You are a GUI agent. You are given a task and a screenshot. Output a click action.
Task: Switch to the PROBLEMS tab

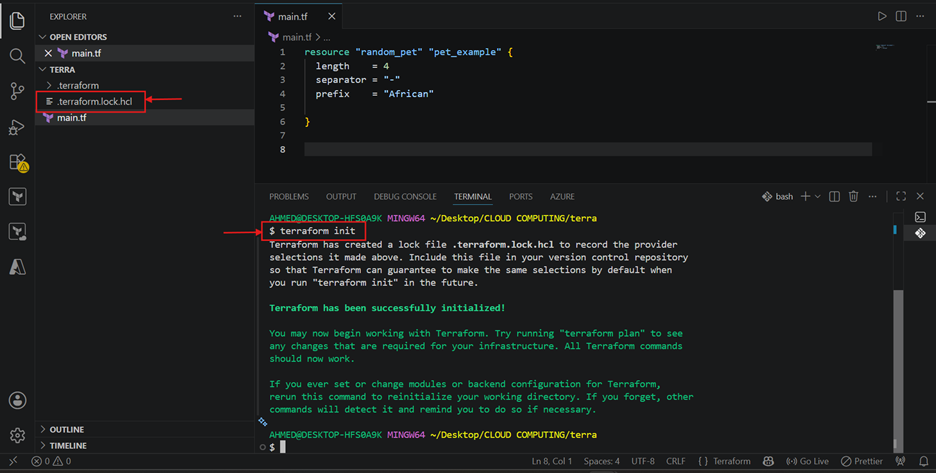point(289,196)
